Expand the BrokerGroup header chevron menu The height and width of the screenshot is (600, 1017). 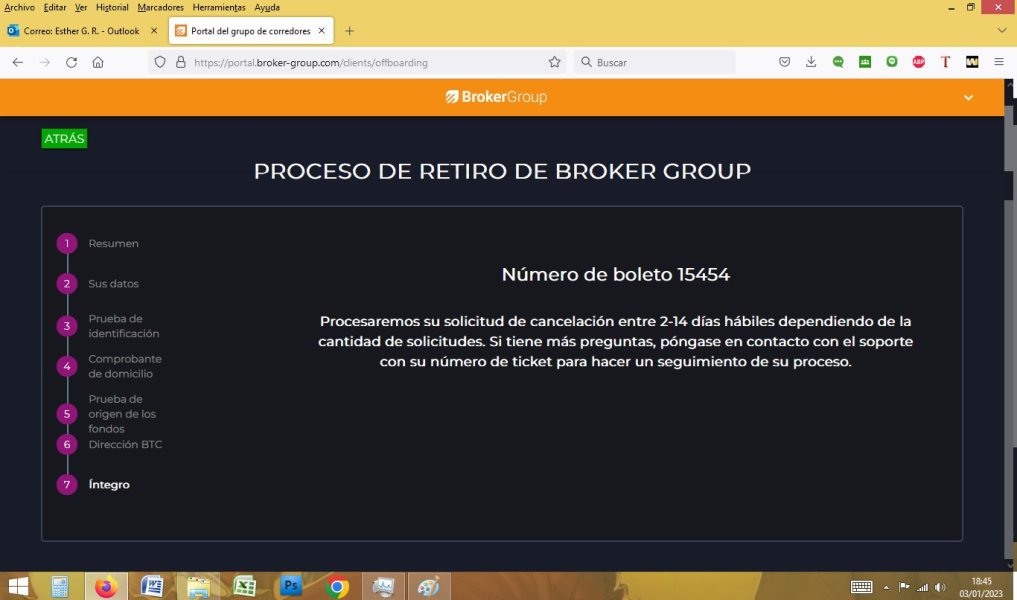968,98
